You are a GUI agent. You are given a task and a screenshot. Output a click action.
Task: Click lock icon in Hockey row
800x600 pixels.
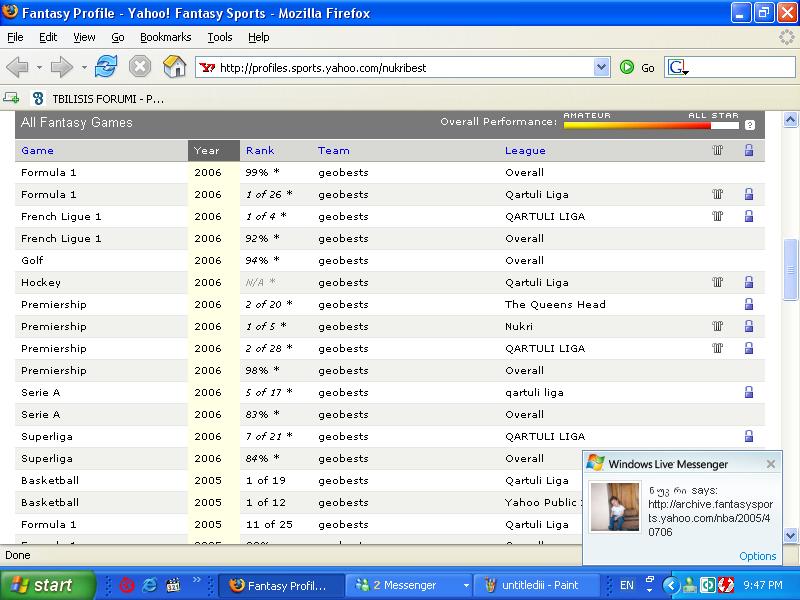749,282
